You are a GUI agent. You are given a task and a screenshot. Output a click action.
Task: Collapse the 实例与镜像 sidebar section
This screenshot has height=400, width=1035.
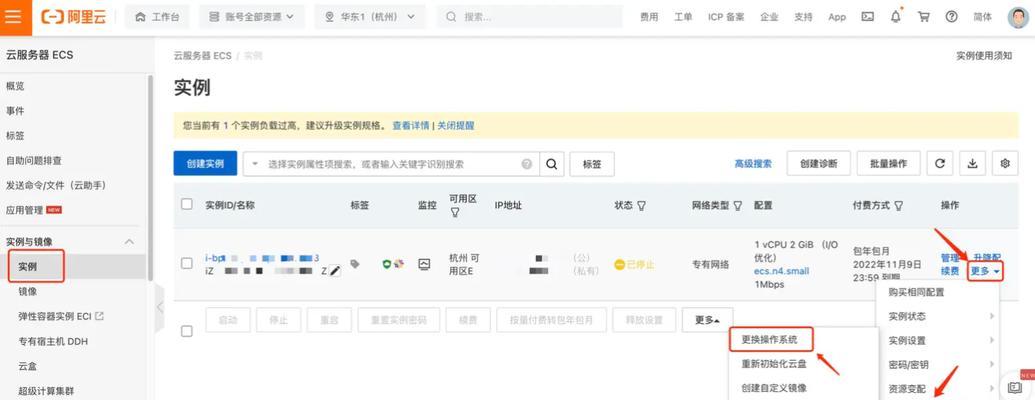129,242
